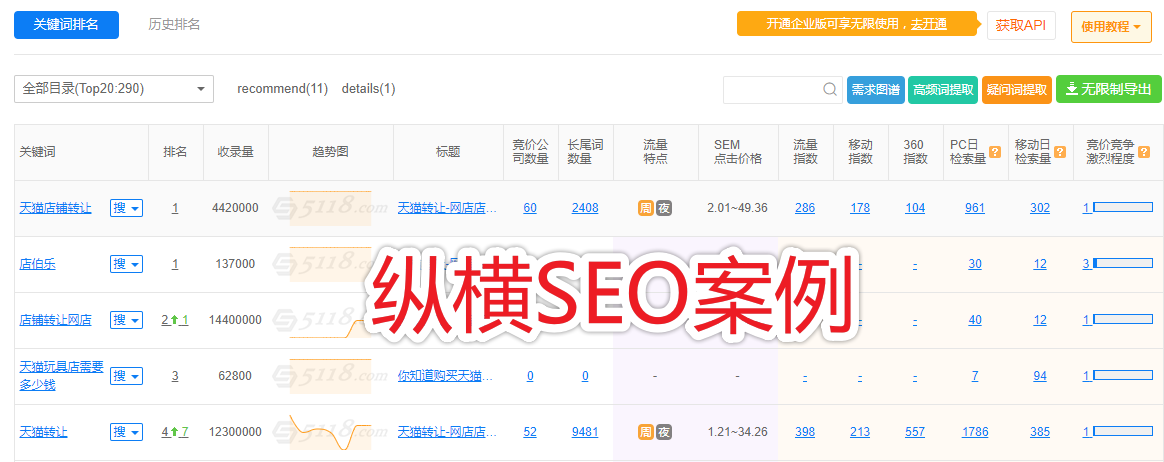Click the 去开通 link in orange banner
Screen dimensions: 1164x462
tap(929, 24)
